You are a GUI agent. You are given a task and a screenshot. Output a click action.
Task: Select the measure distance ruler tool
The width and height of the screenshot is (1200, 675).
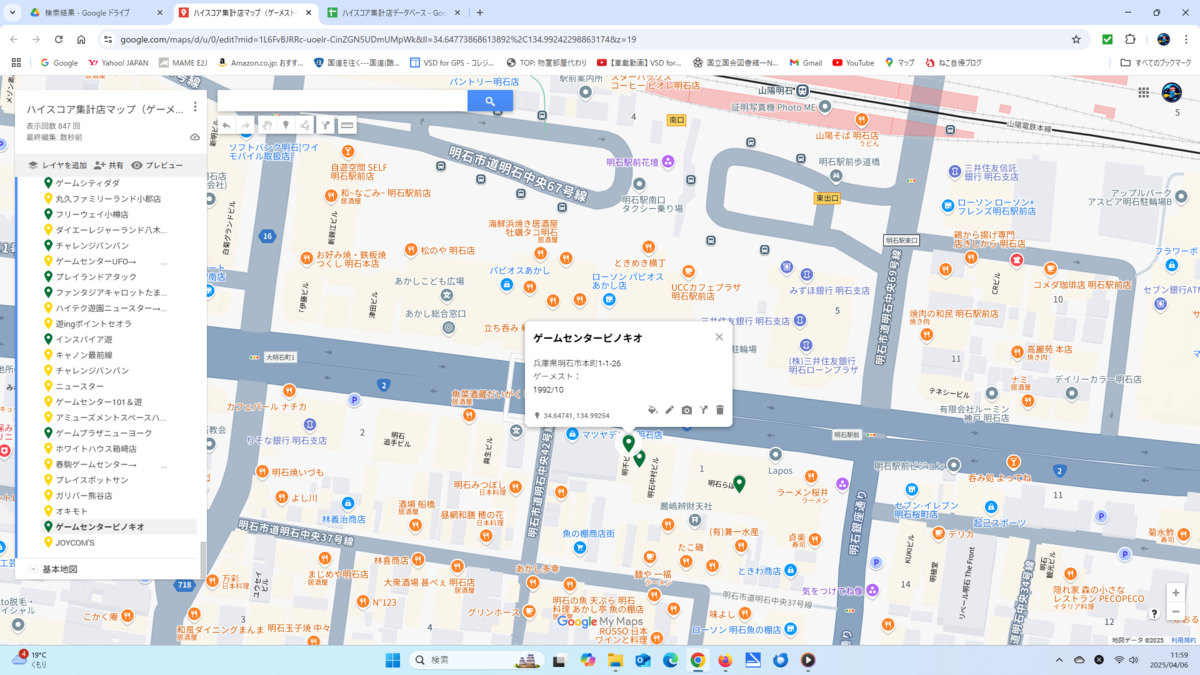pyautogui.click(x=347, y=126)
